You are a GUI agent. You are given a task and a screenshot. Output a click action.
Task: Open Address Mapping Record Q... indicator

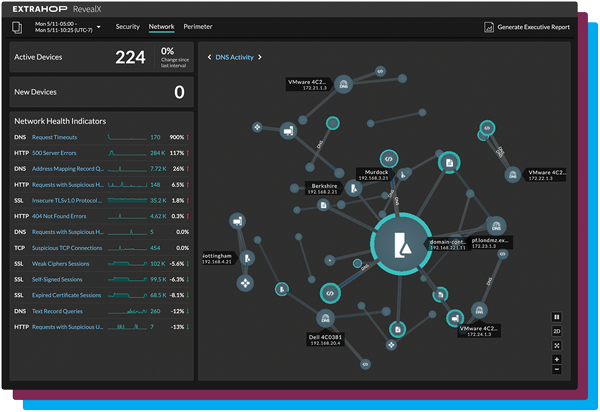coord(68,169)
